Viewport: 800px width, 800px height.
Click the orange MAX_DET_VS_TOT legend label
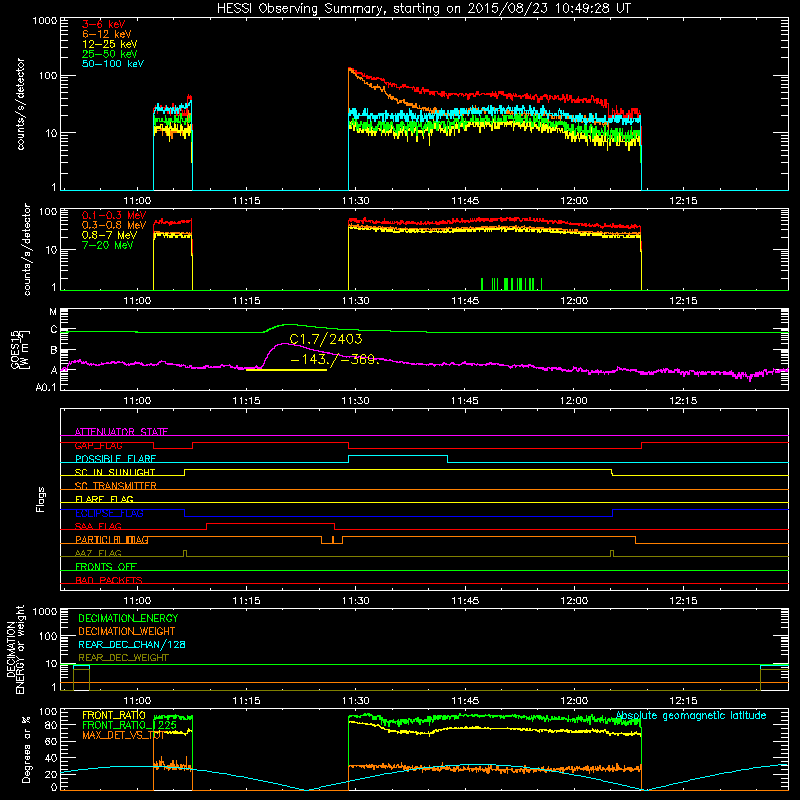tap(123, 735)
